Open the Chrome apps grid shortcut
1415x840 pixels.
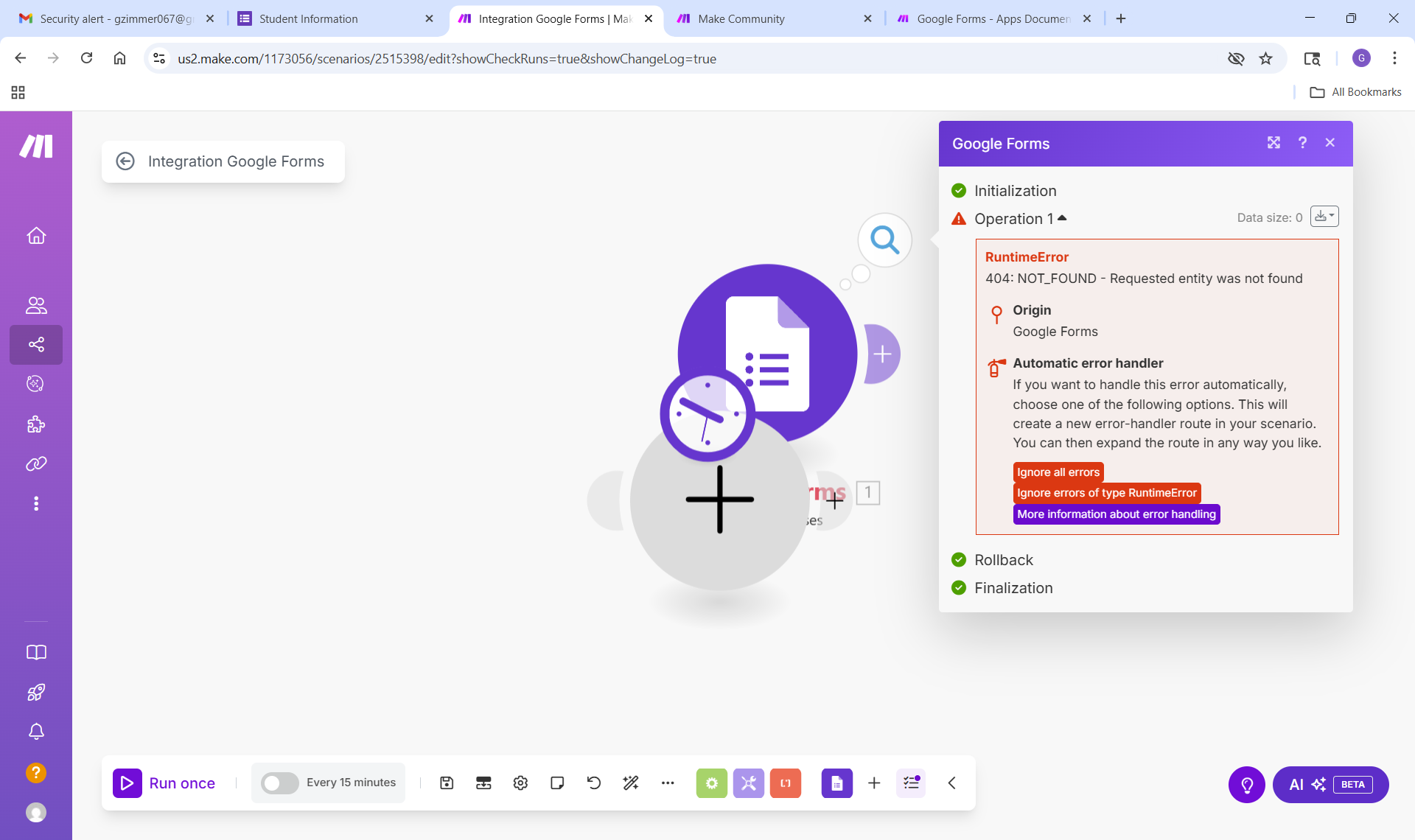(18, 92)
